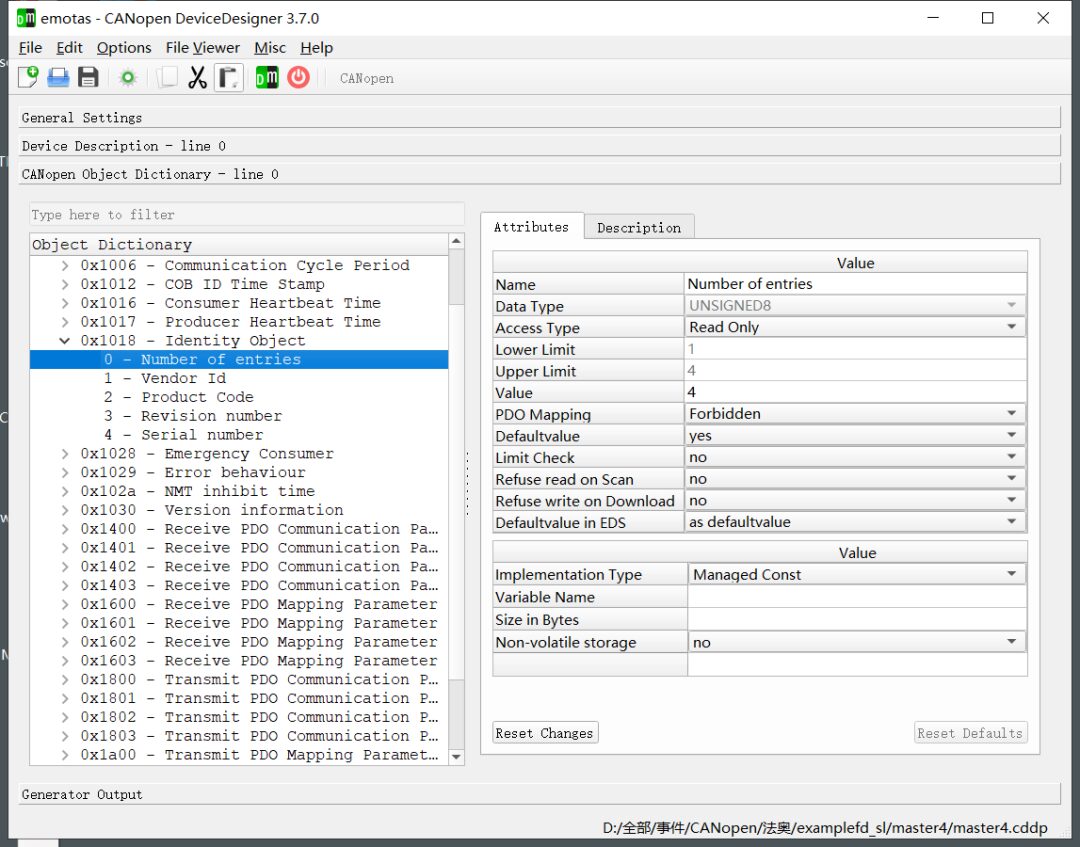Select the 2 - Product Code entry

(x=179, y=397)
